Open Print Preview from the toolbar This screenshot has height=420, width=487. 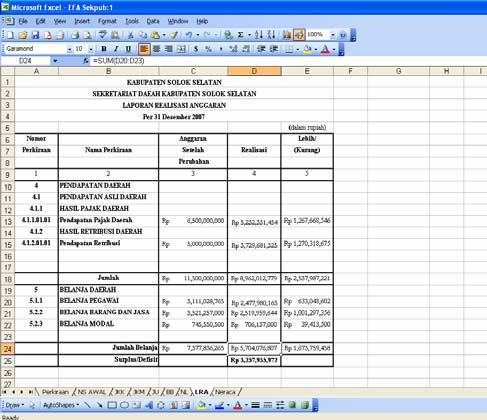click(87, 35)
